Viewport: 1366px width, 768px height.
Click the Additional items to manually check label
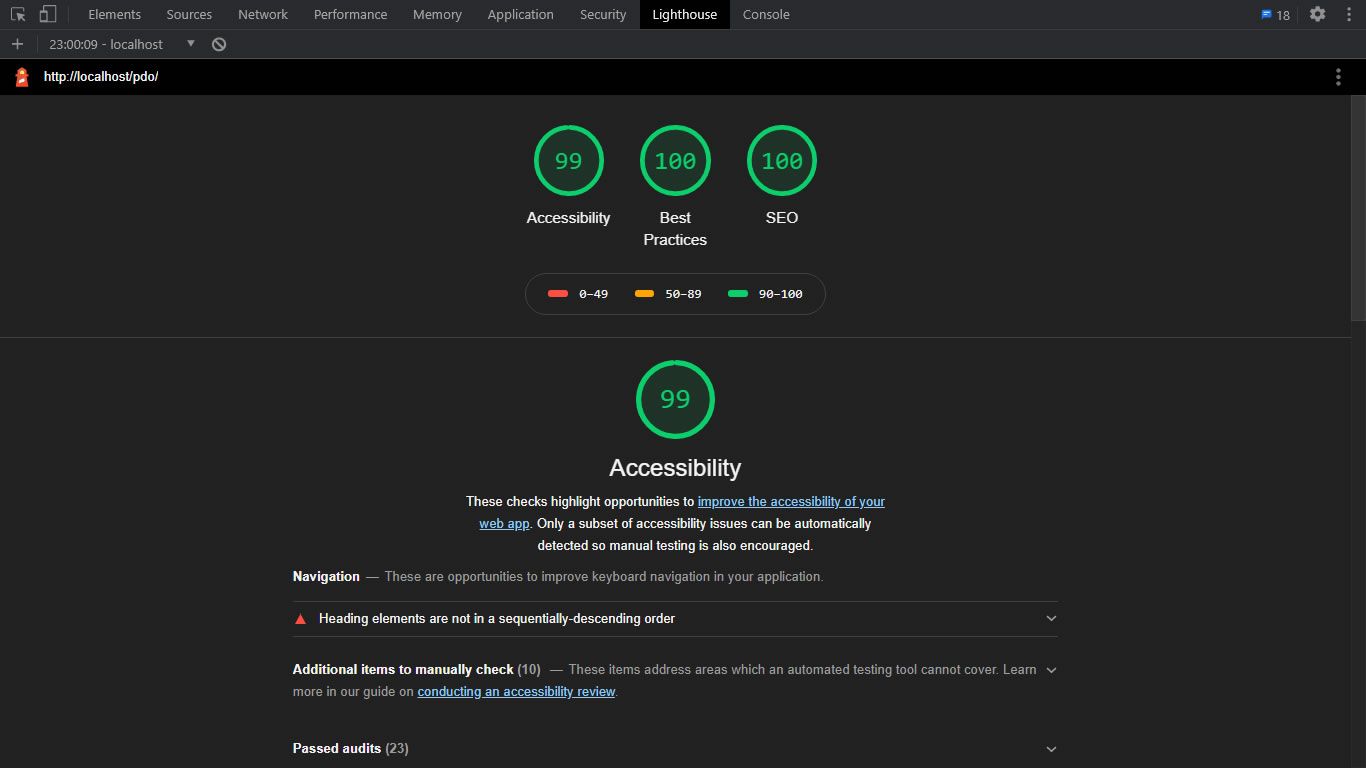point(403,670)
